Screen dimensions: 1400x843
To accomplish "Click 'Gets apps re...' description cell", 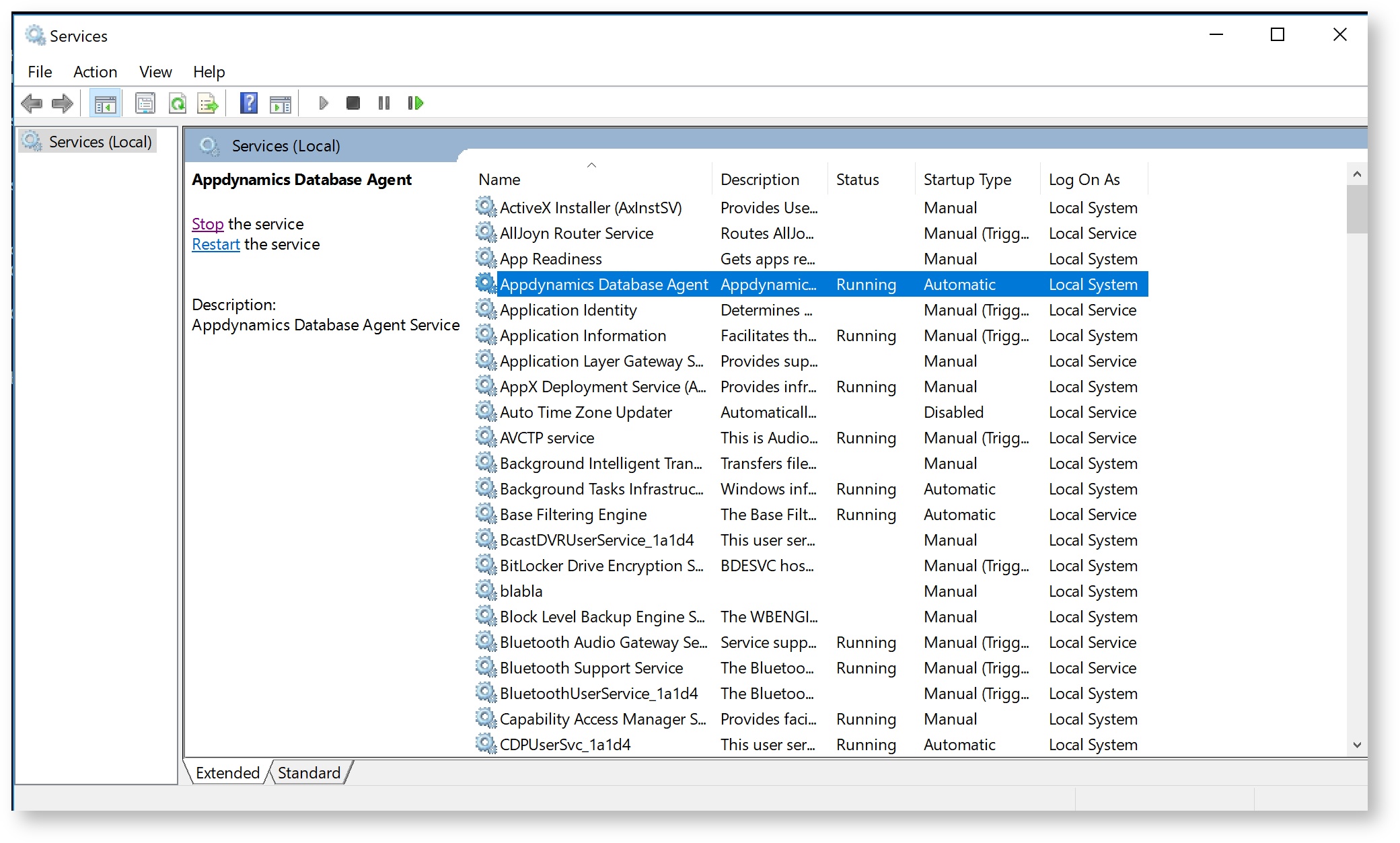I will point(768,259).
